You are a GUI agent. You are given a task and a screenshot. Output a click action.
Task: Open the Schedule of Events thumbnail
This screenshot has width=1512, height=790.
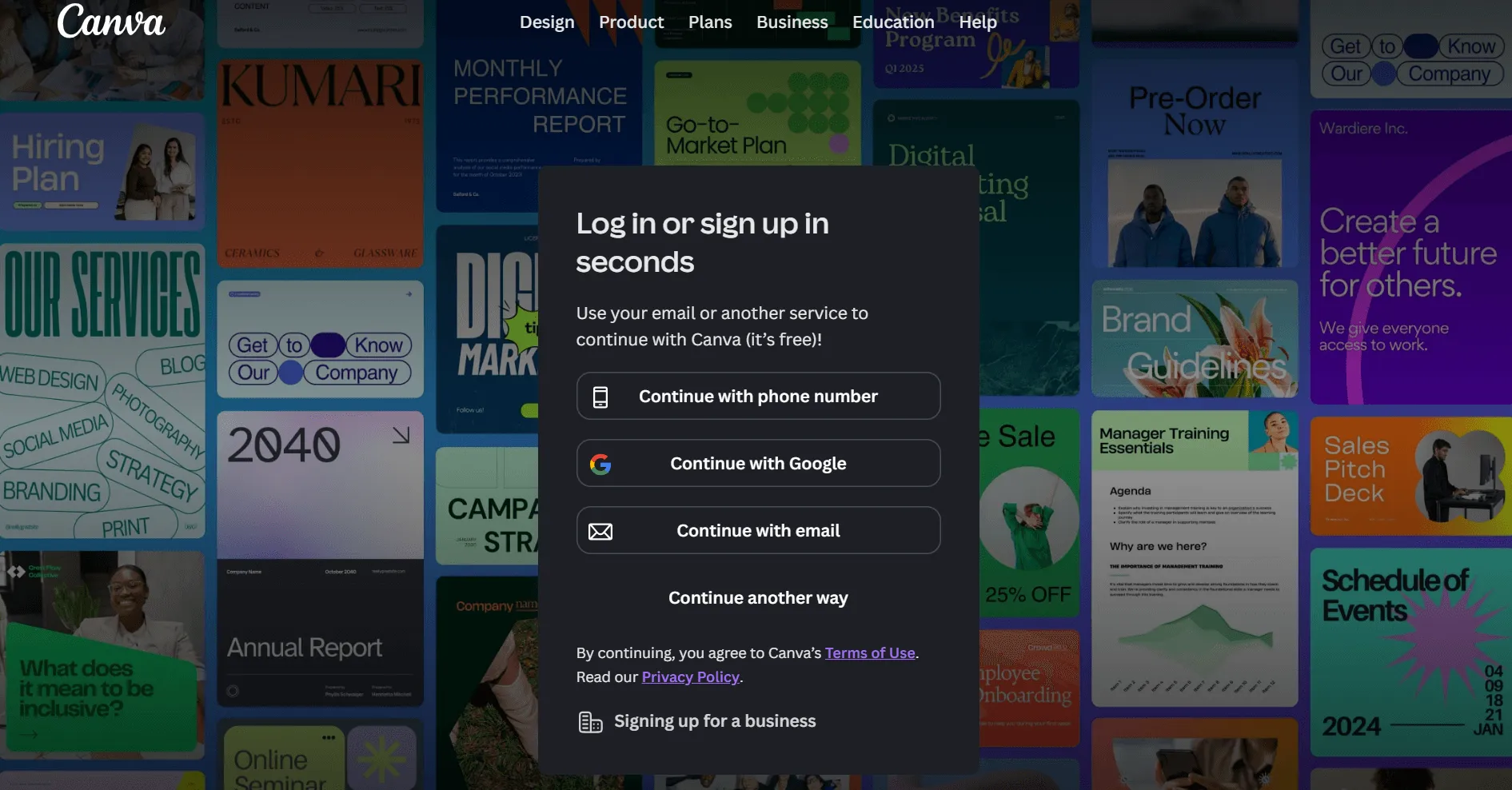[1411, 652]
